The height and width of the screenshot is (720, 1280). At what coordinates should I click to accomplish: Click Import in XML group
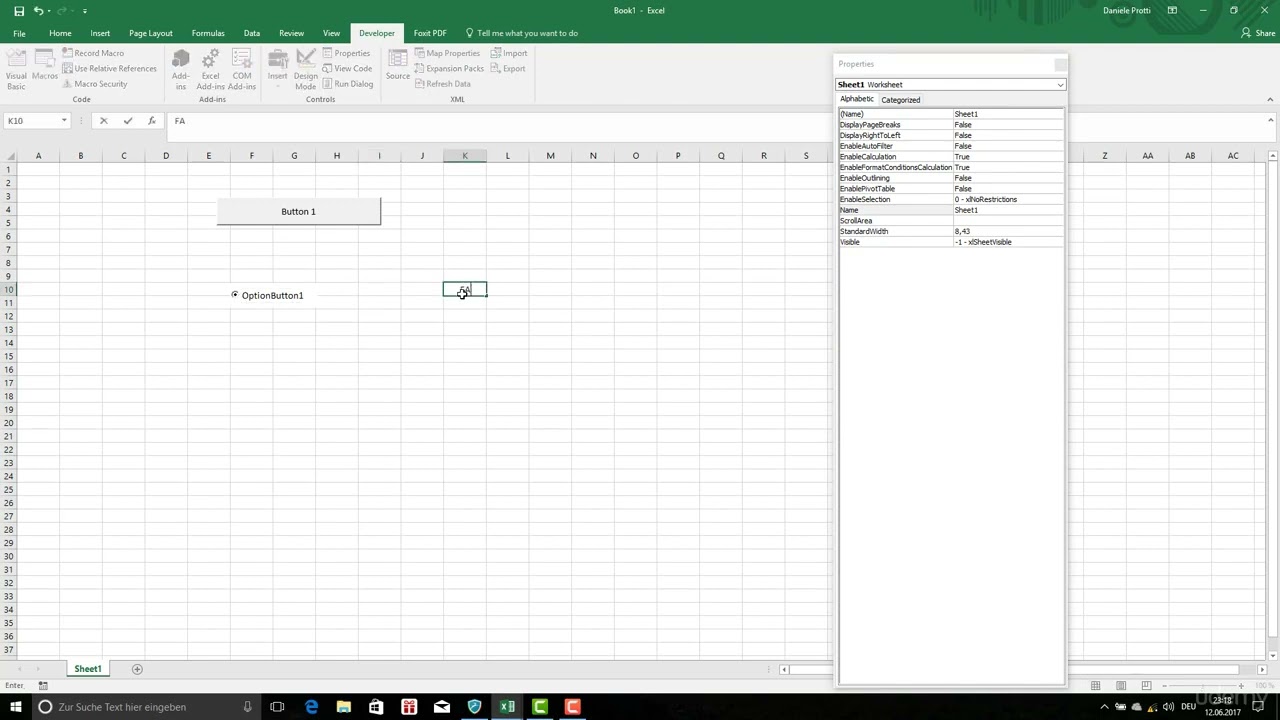tap(509, 53)
